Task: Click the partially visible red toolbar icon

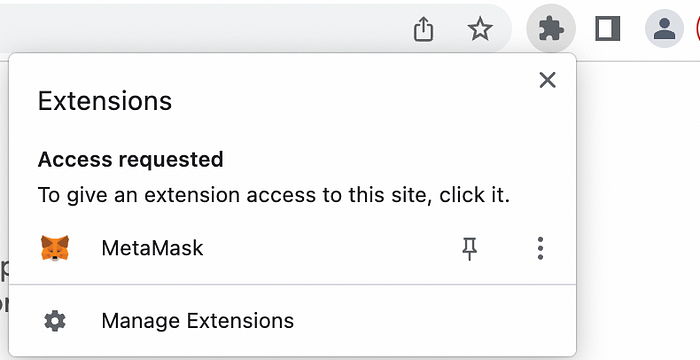Action: point(697,29)
